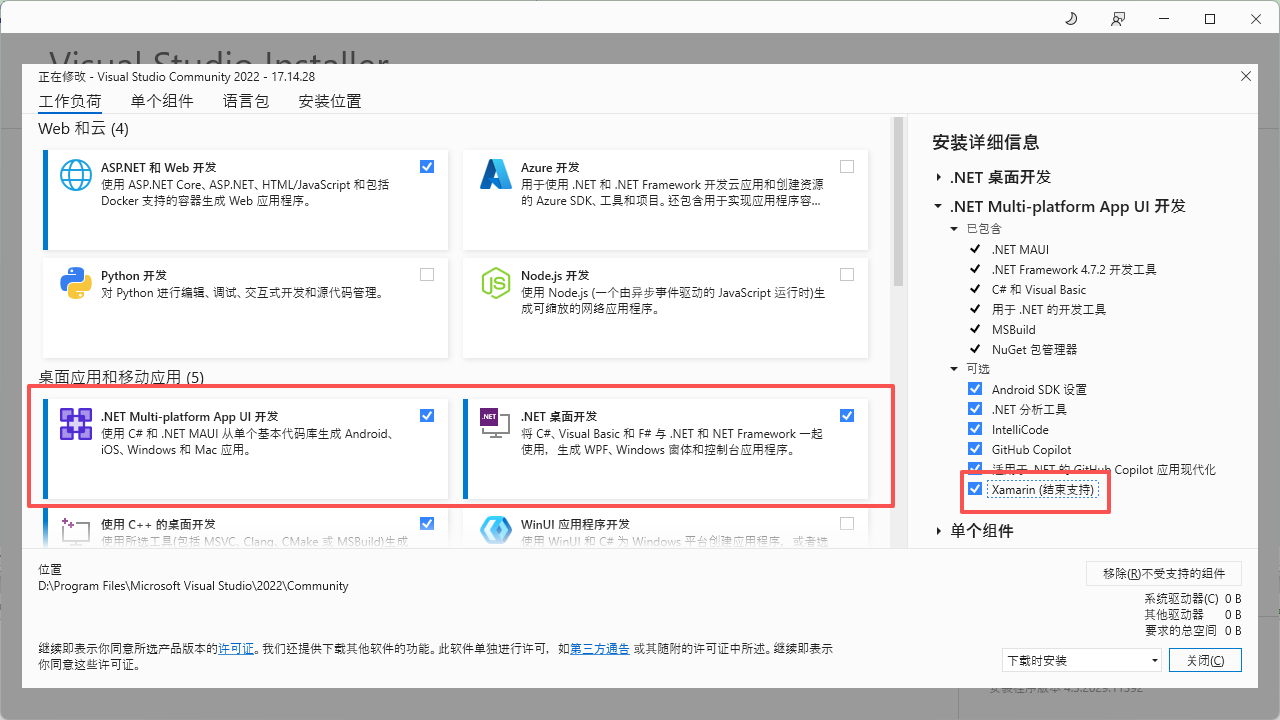
Task: Click the 要求的总空间 value
Action: (1232, 631)
